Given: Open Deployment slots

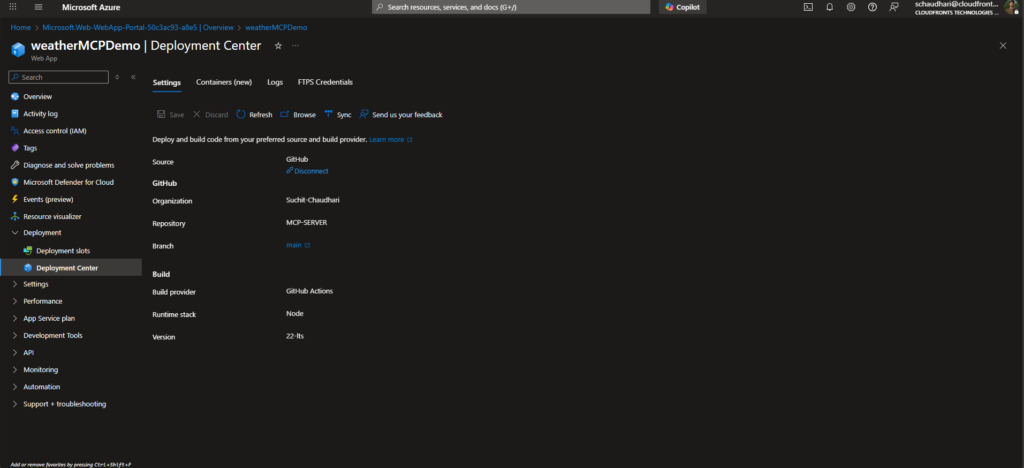Looking at the screenshot, I should (x=63, y=251).
